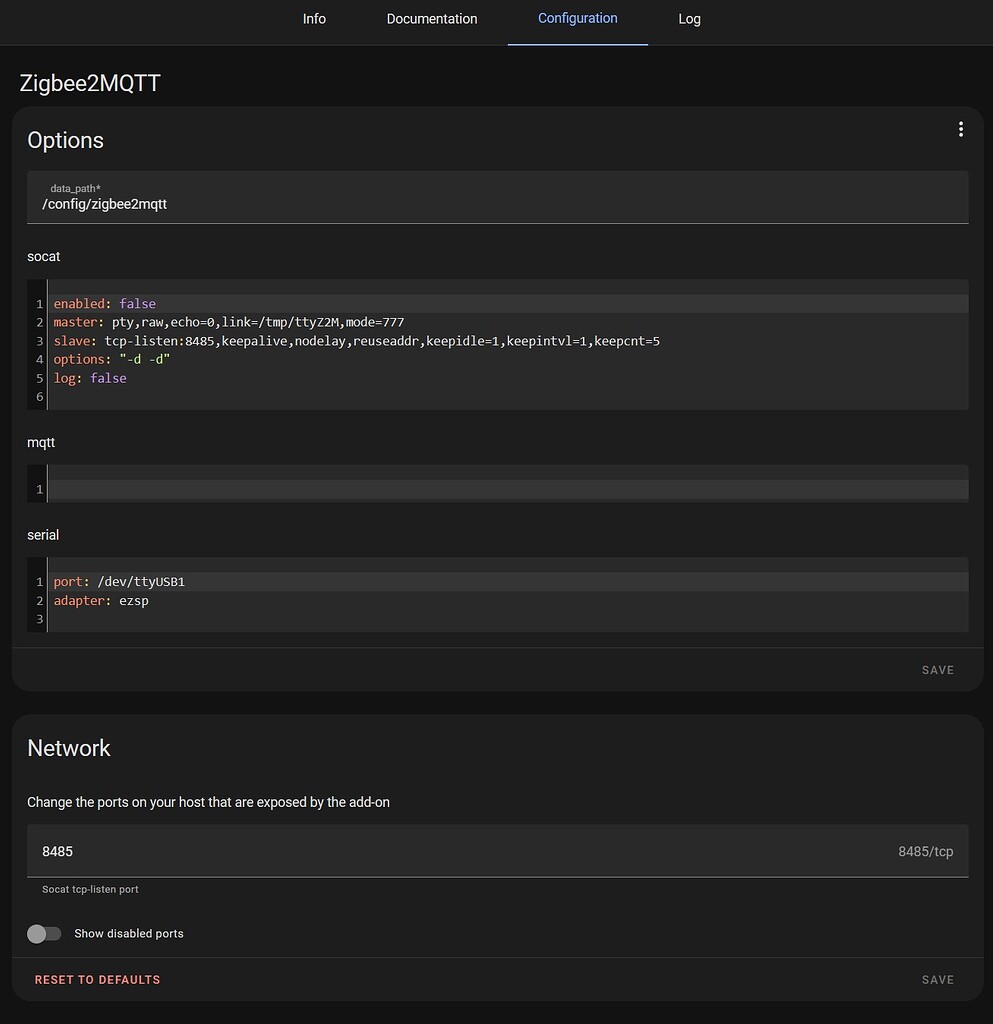Select the enabled: false line in socat

(x=103, y=303)
